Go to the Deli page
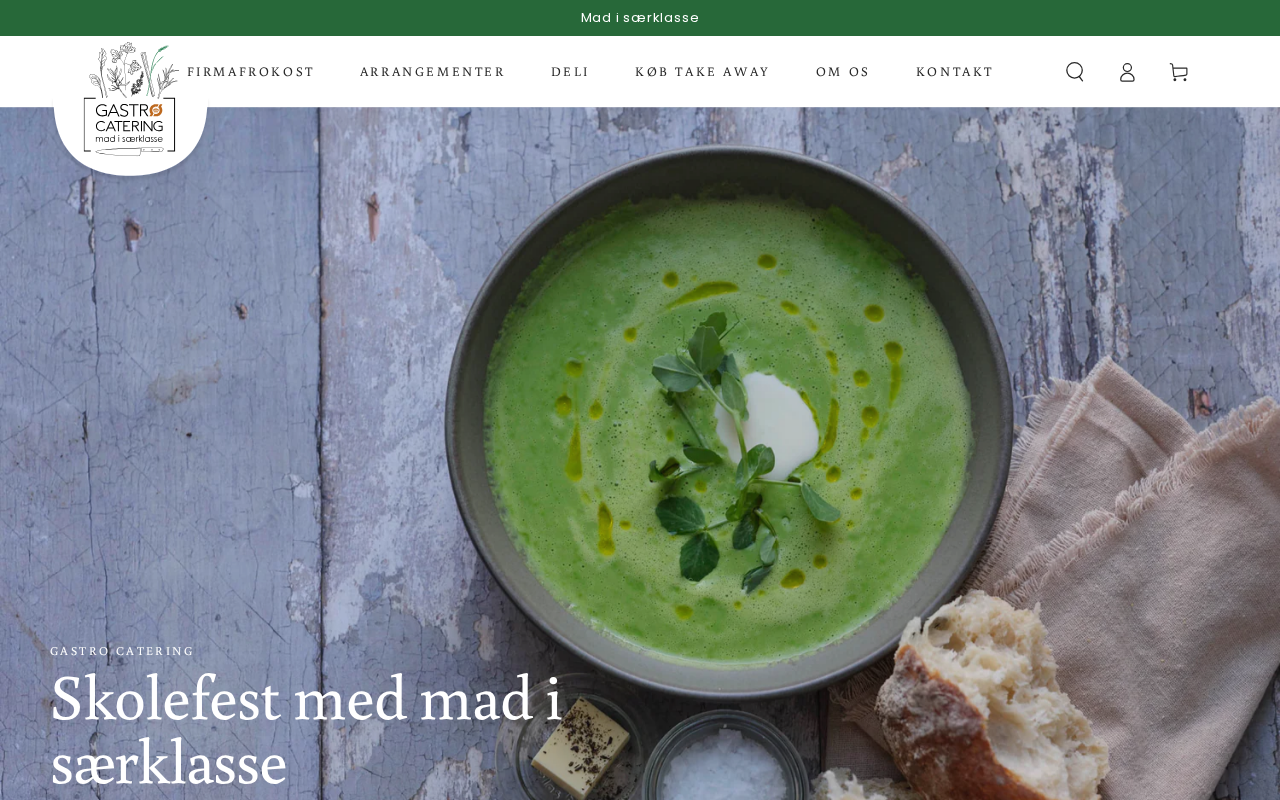The height and width of the screenshot is (800, 1280). pos(570,72)
